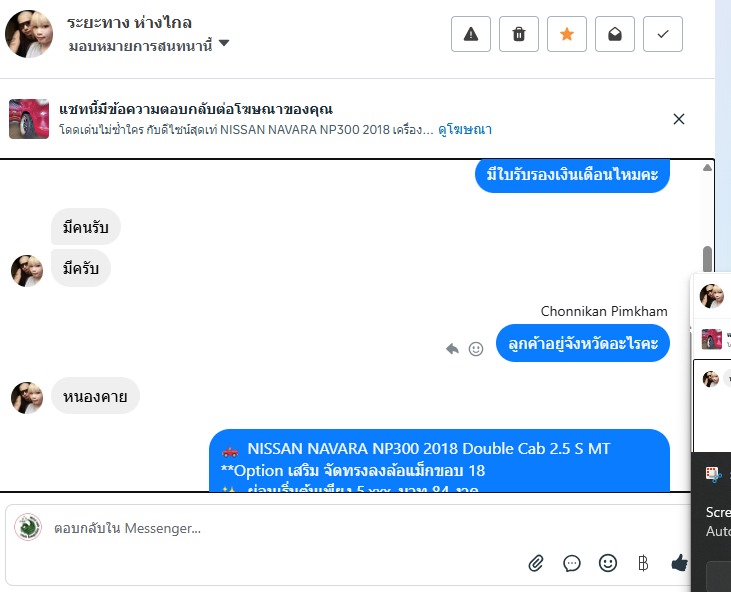Click the chat scrollbar up arrow
Viewport: 731px width, 592px height.
707,168
